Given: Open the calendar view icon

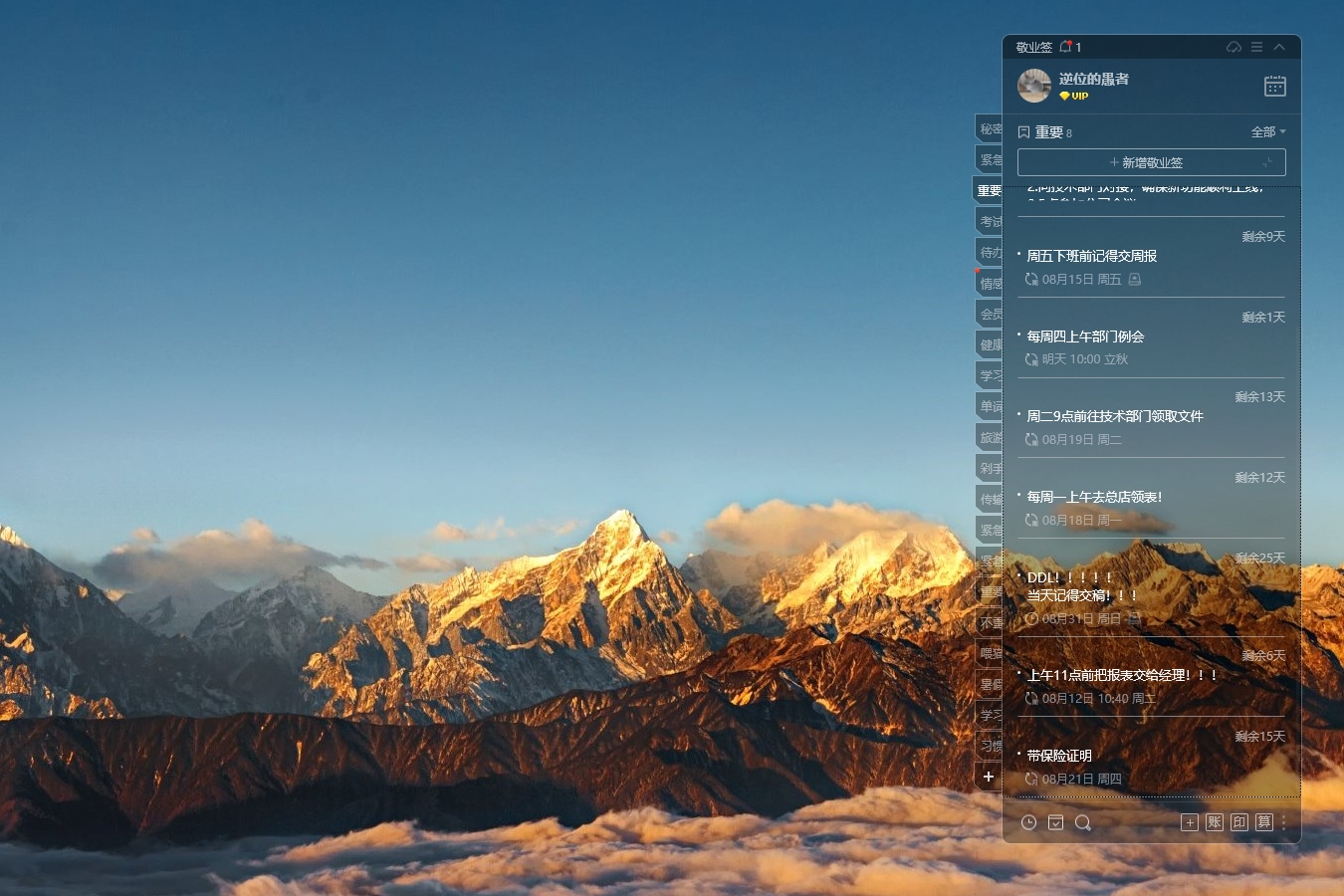Looking at the screenshot, I should coord(1275,86).
